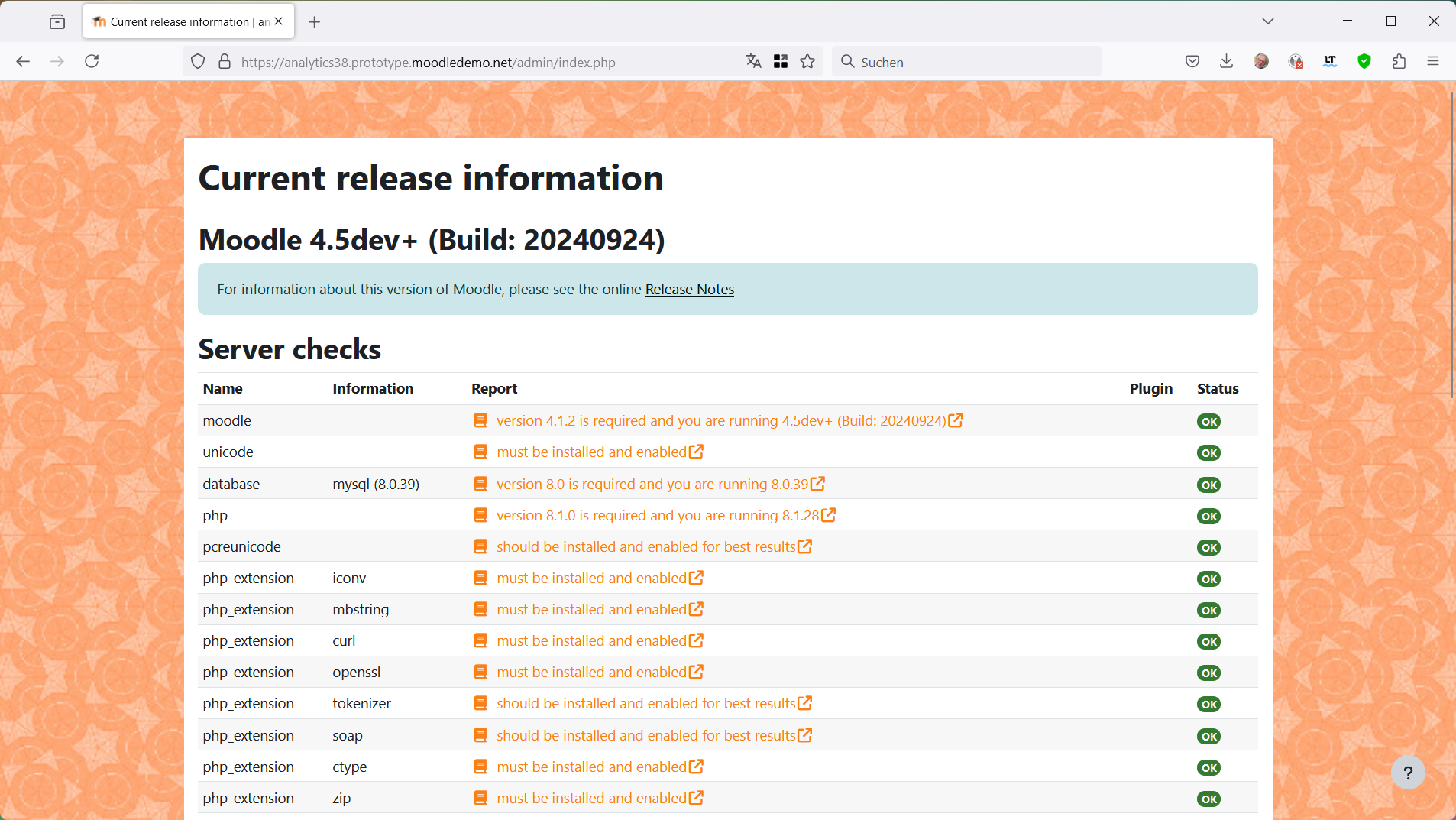The image size is (1456, 820).
Task: View site security padlock details
Action: pyautogui.click(x=225, y=62)
